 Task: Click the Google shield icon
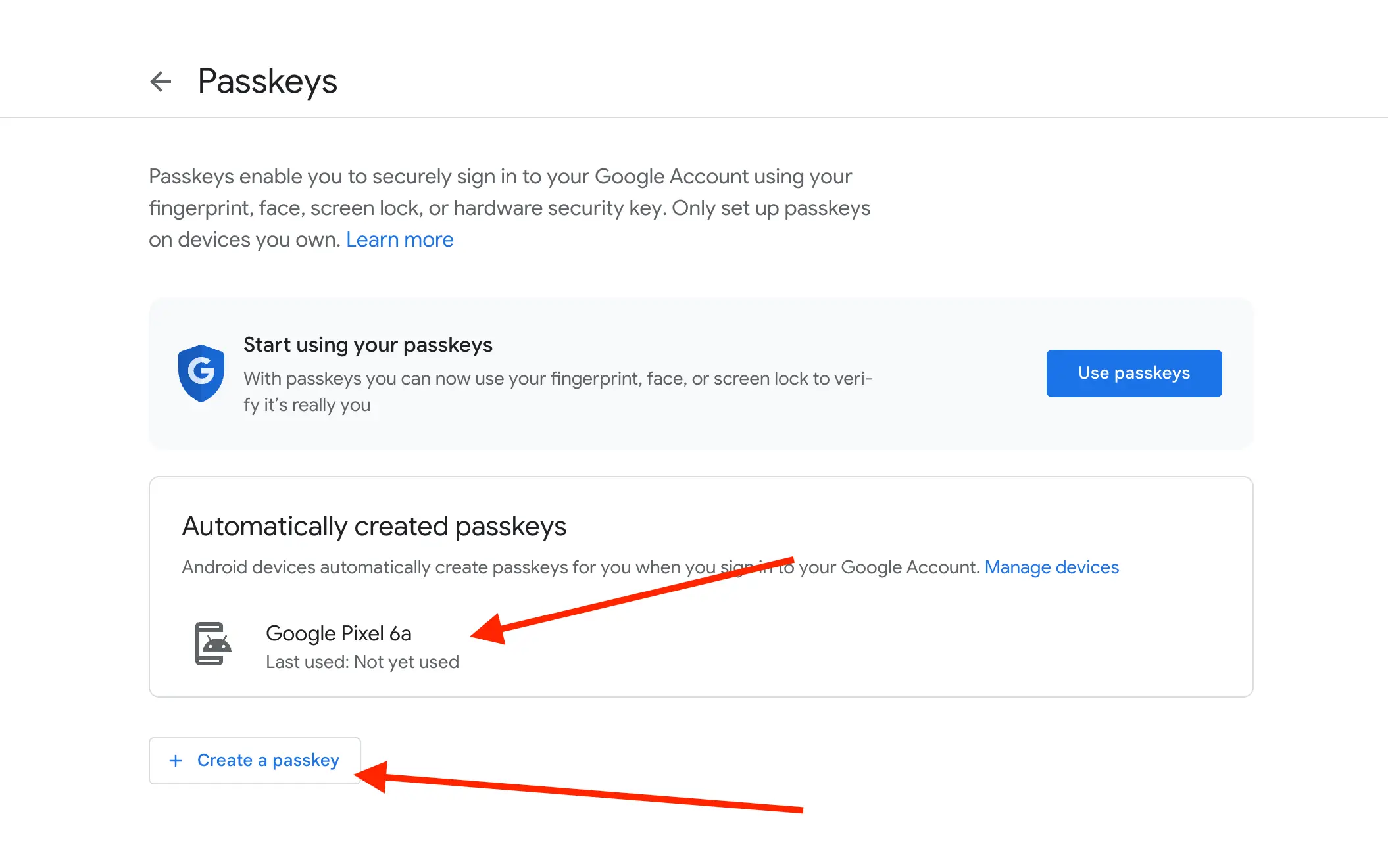point(201,373)
